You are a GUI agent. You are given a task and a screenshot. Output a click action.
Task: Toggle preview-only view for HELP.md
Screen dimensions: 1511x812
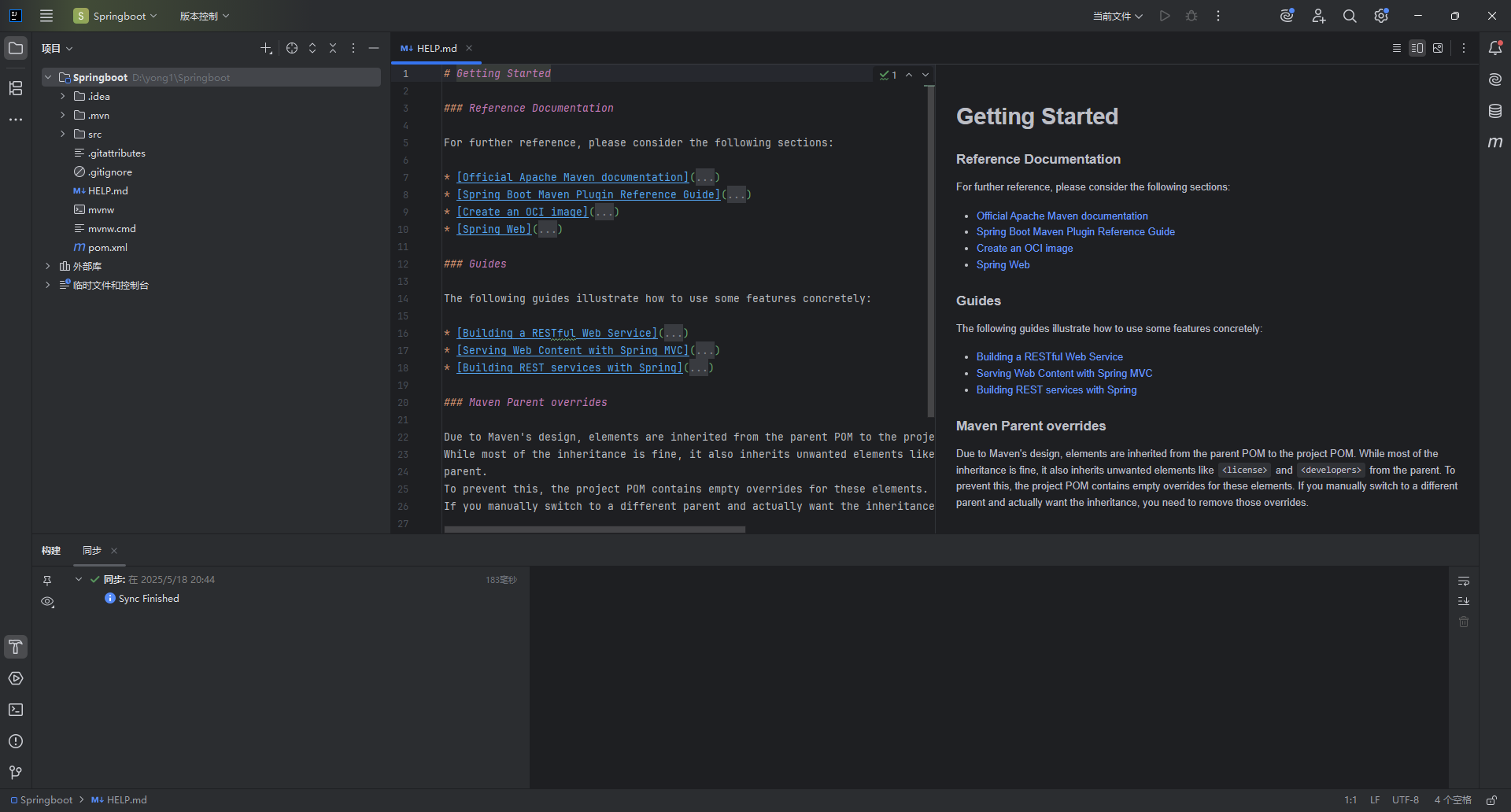click(1438, 48)
